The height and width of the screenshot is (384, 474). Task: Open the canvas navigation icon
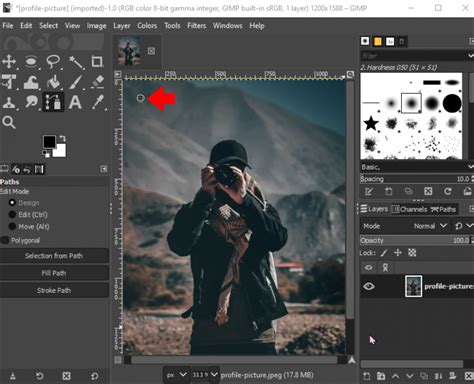pyautogui.click(x=352, y=360)
